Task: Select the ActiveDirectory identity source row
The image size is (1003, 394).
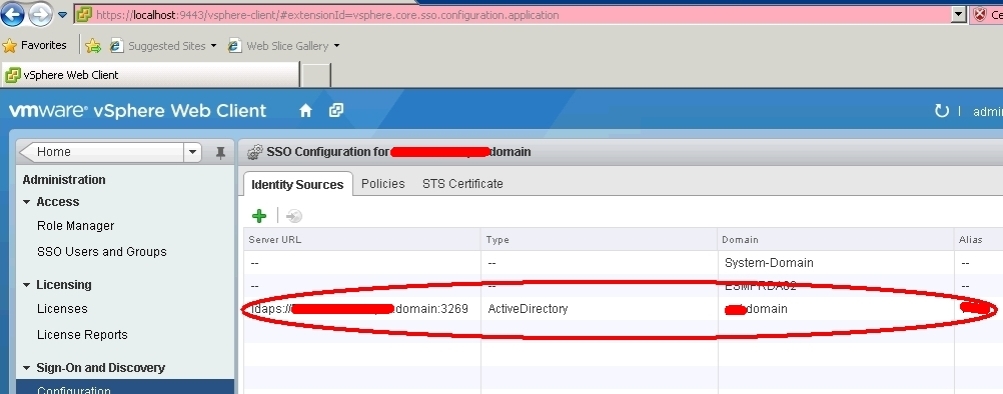Action: [x=623, y=309]
